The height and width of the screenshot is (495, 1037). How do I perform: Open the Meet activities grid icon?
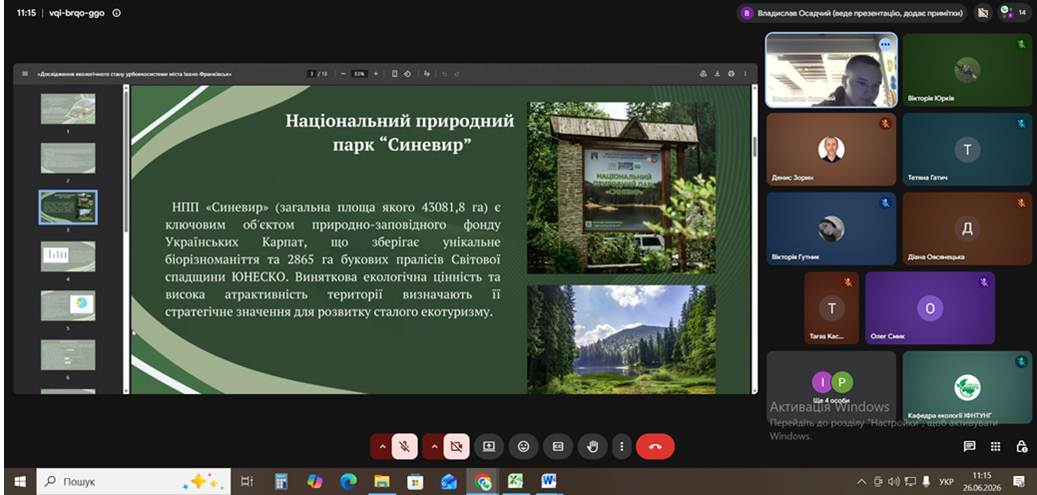[995, 446]
